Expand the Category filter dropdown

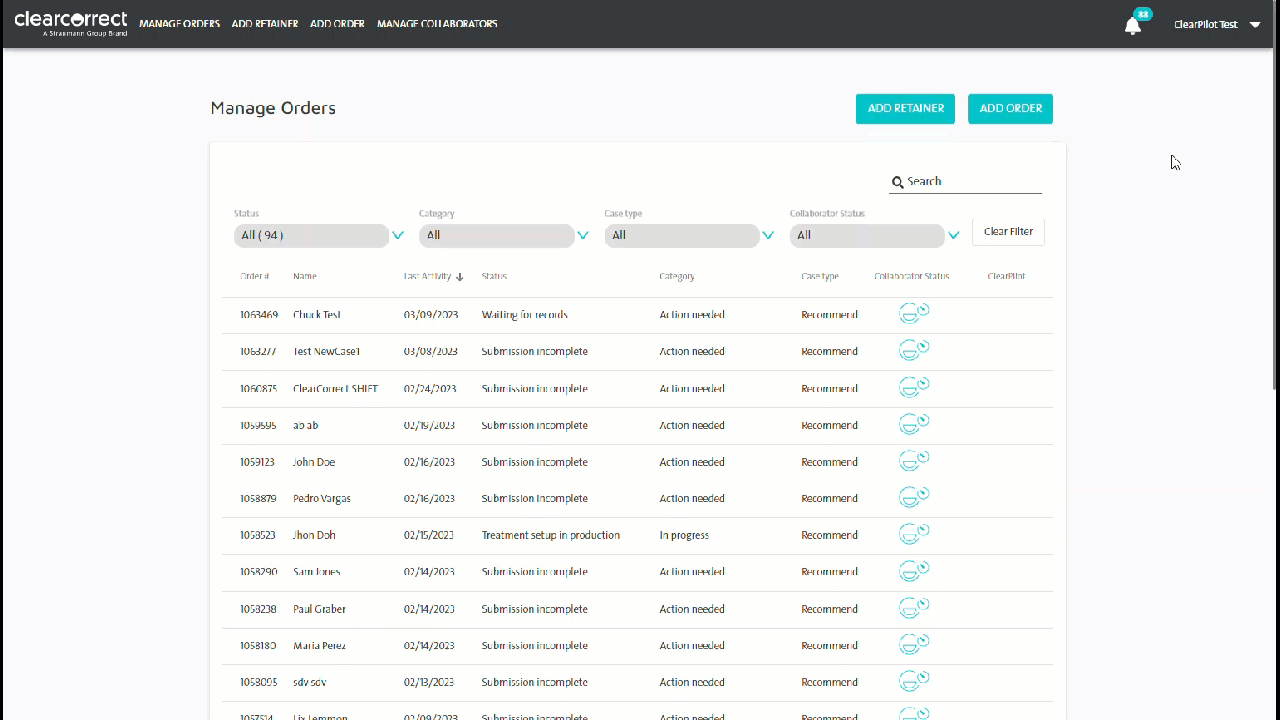[x=583, y=236]
